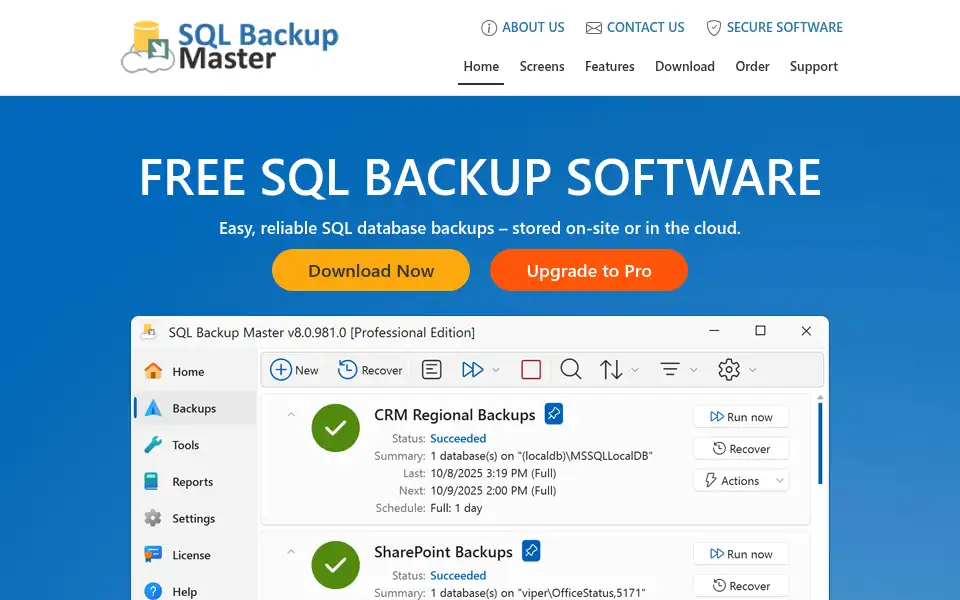Expand the gear settings dropdown arrow

752,370
